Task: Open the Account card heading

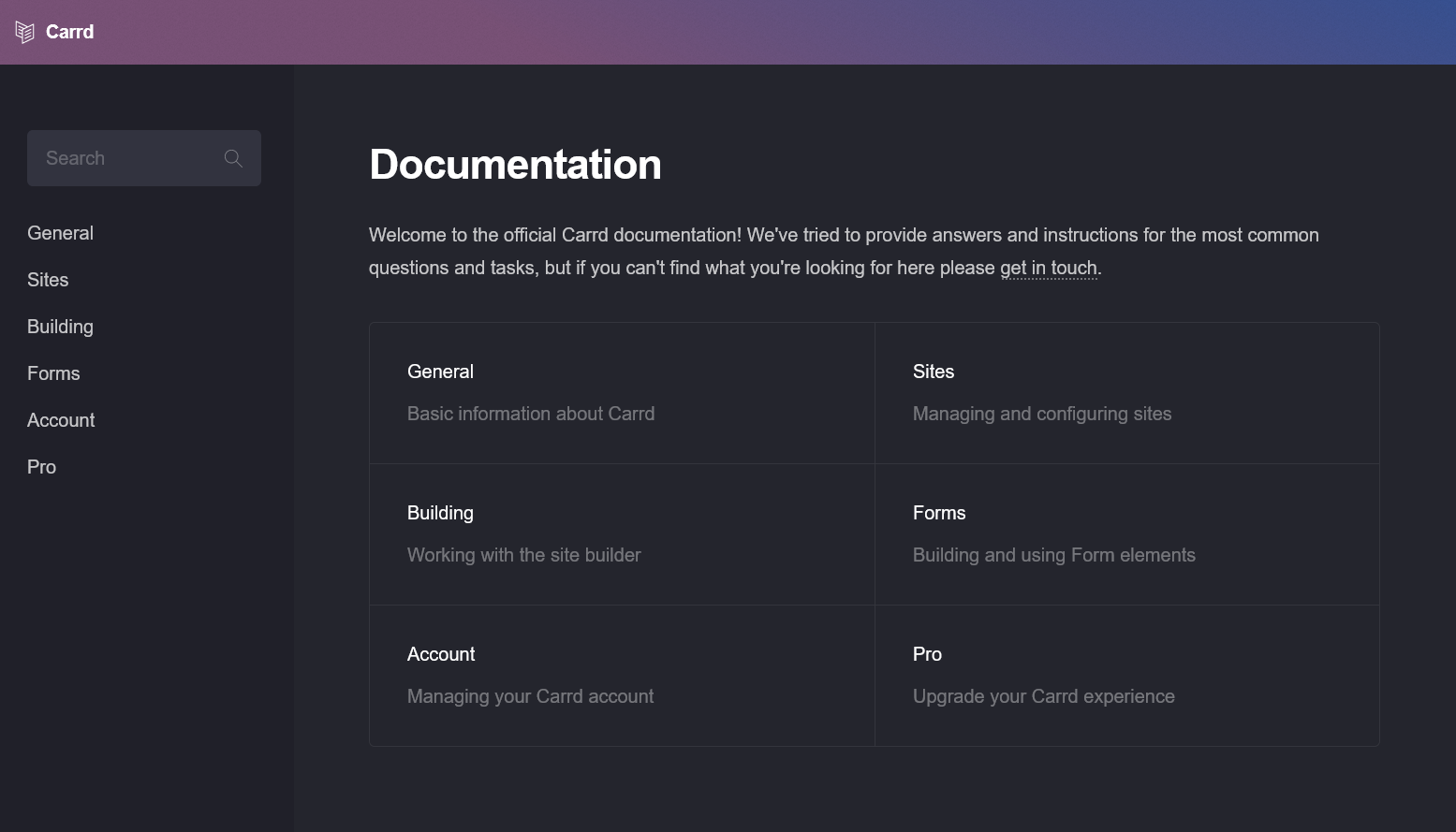Action: point(441,654)
